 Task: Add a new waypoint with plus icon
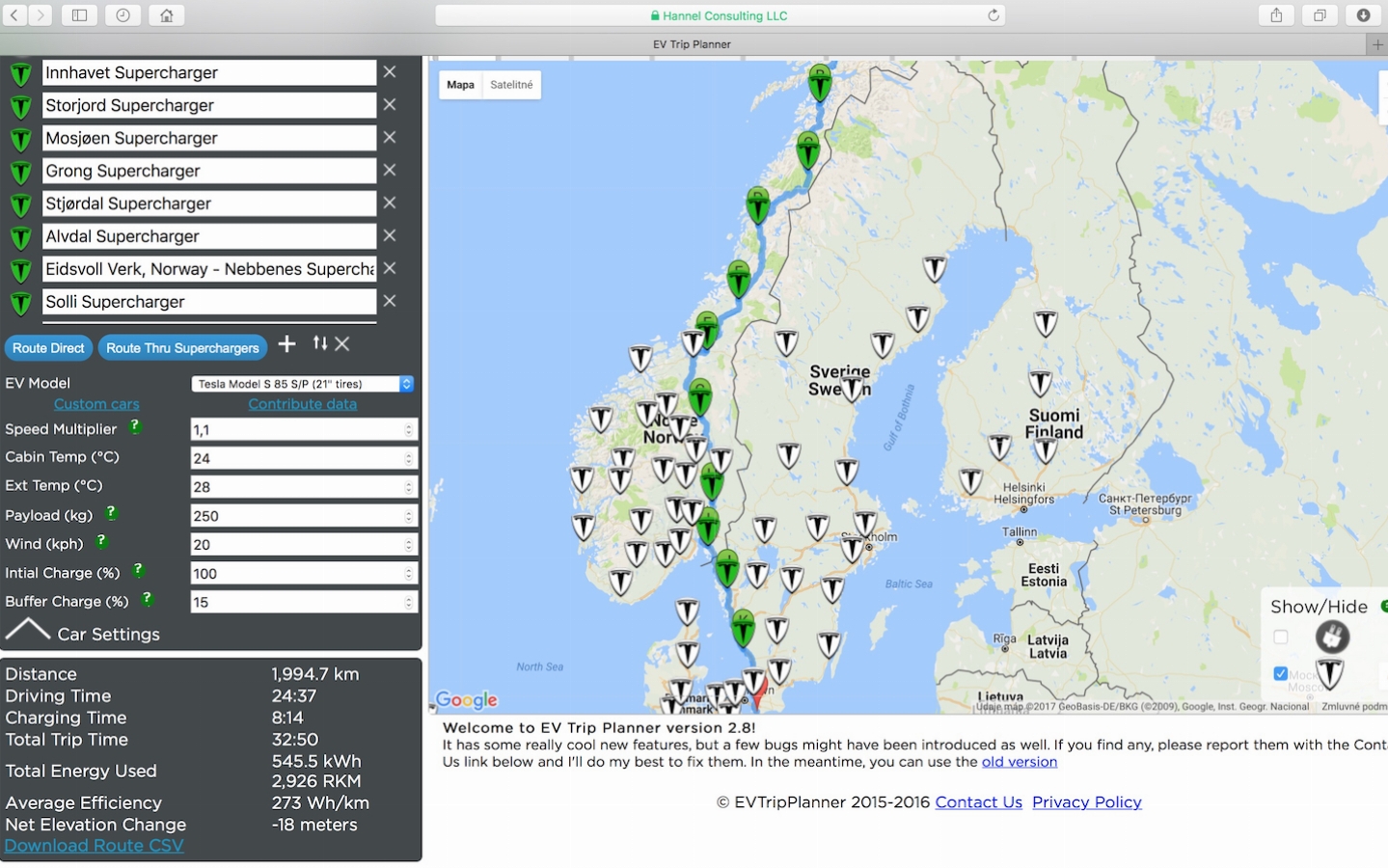click(x=286, y=344)
